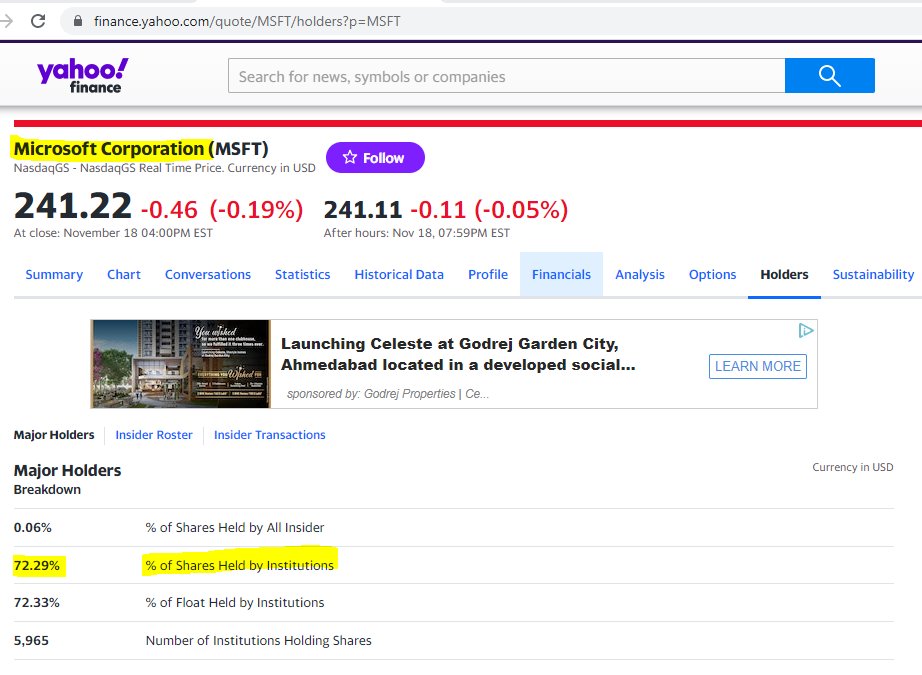Click the padlock icon in address bar
922x675 pixels.
click(78, 21)
